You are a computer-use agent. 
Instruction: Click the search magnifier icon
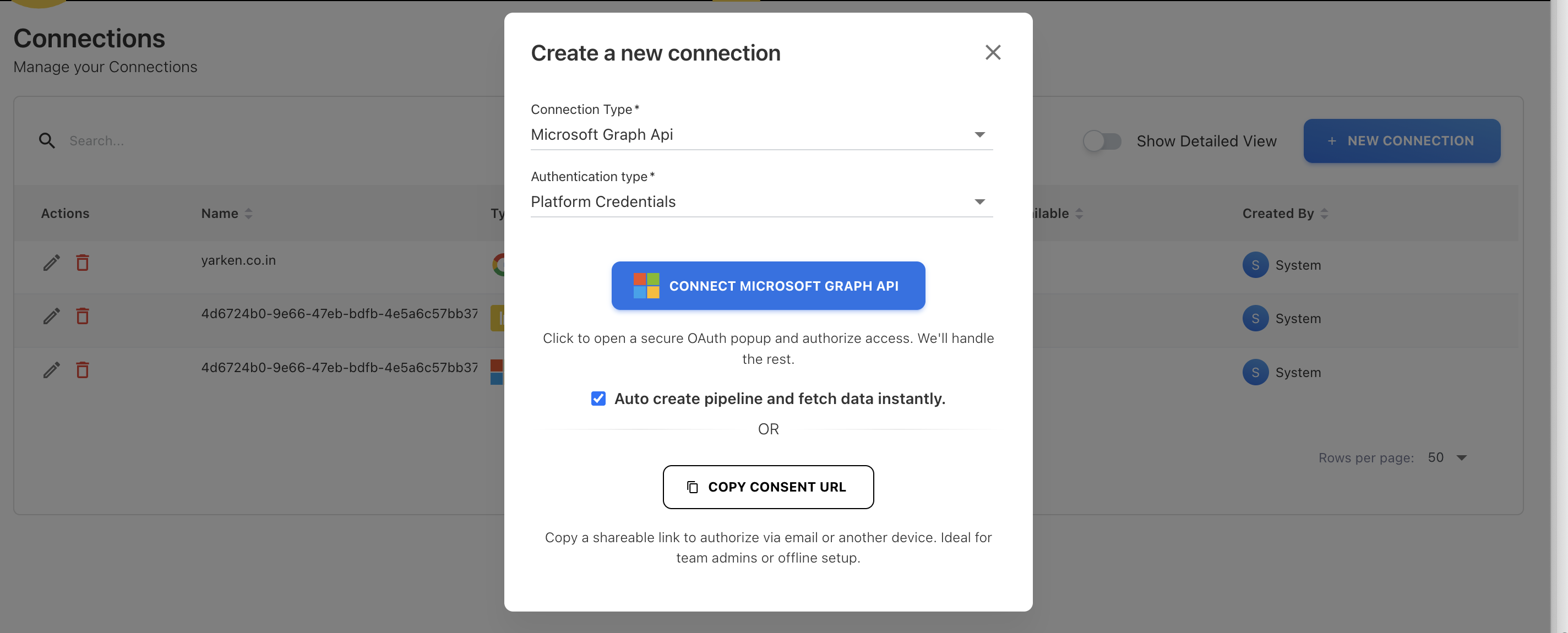[47, 141]
